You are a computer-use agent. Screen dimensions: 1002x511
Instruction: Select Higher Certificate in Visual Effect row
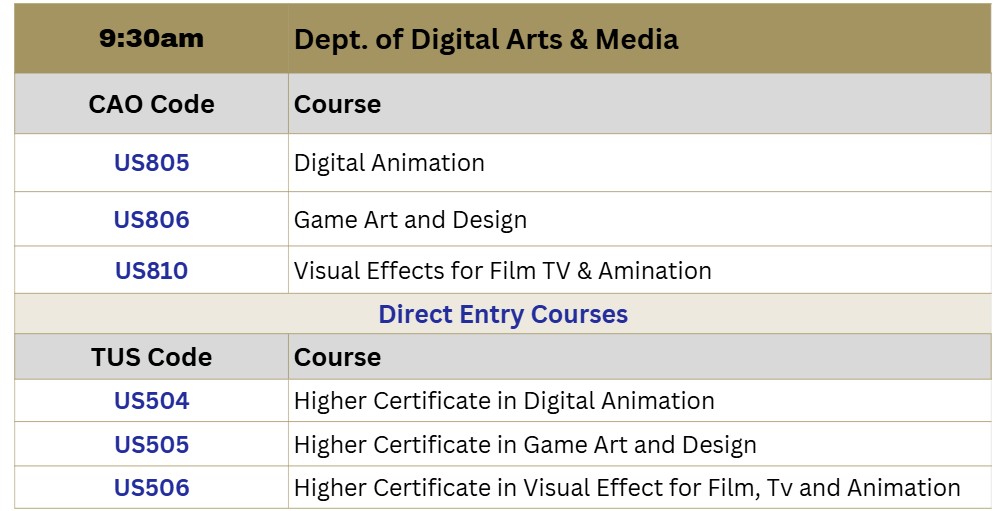tap(627, 488)
